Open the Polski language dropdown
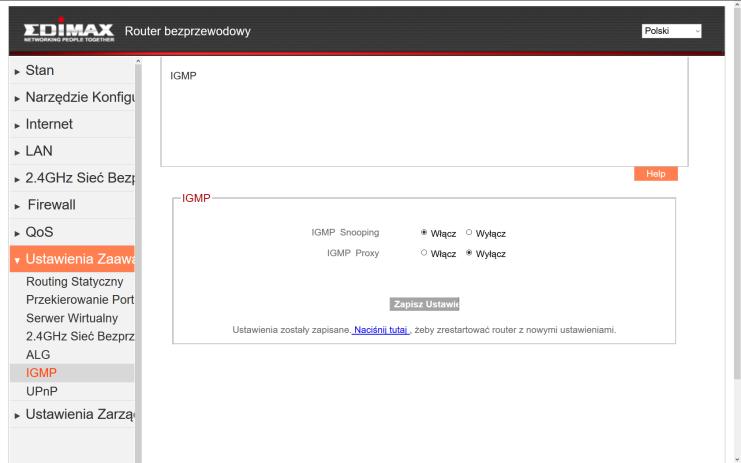Screen dimensions: 741x463 tap(671, 31)
